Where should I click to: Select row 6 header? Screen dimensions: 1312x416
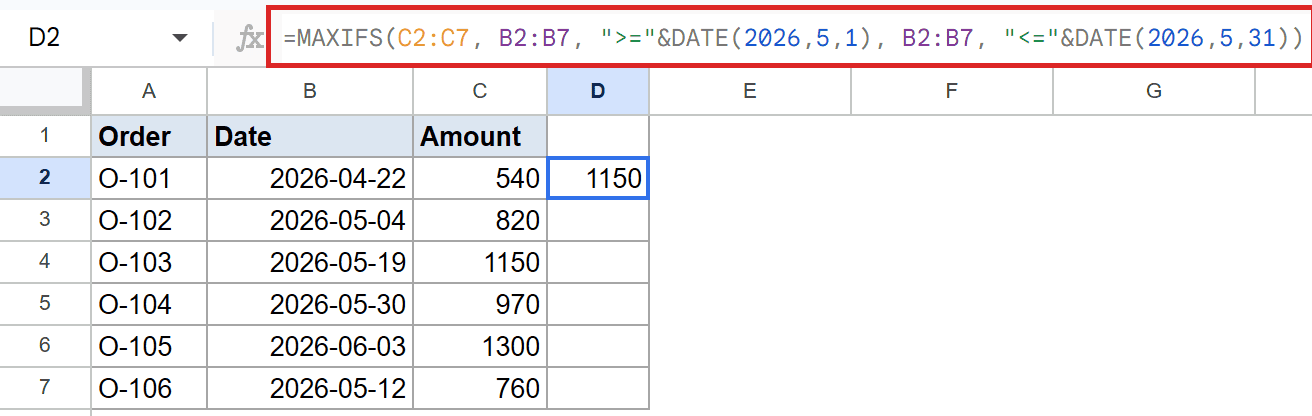(45, 346)
